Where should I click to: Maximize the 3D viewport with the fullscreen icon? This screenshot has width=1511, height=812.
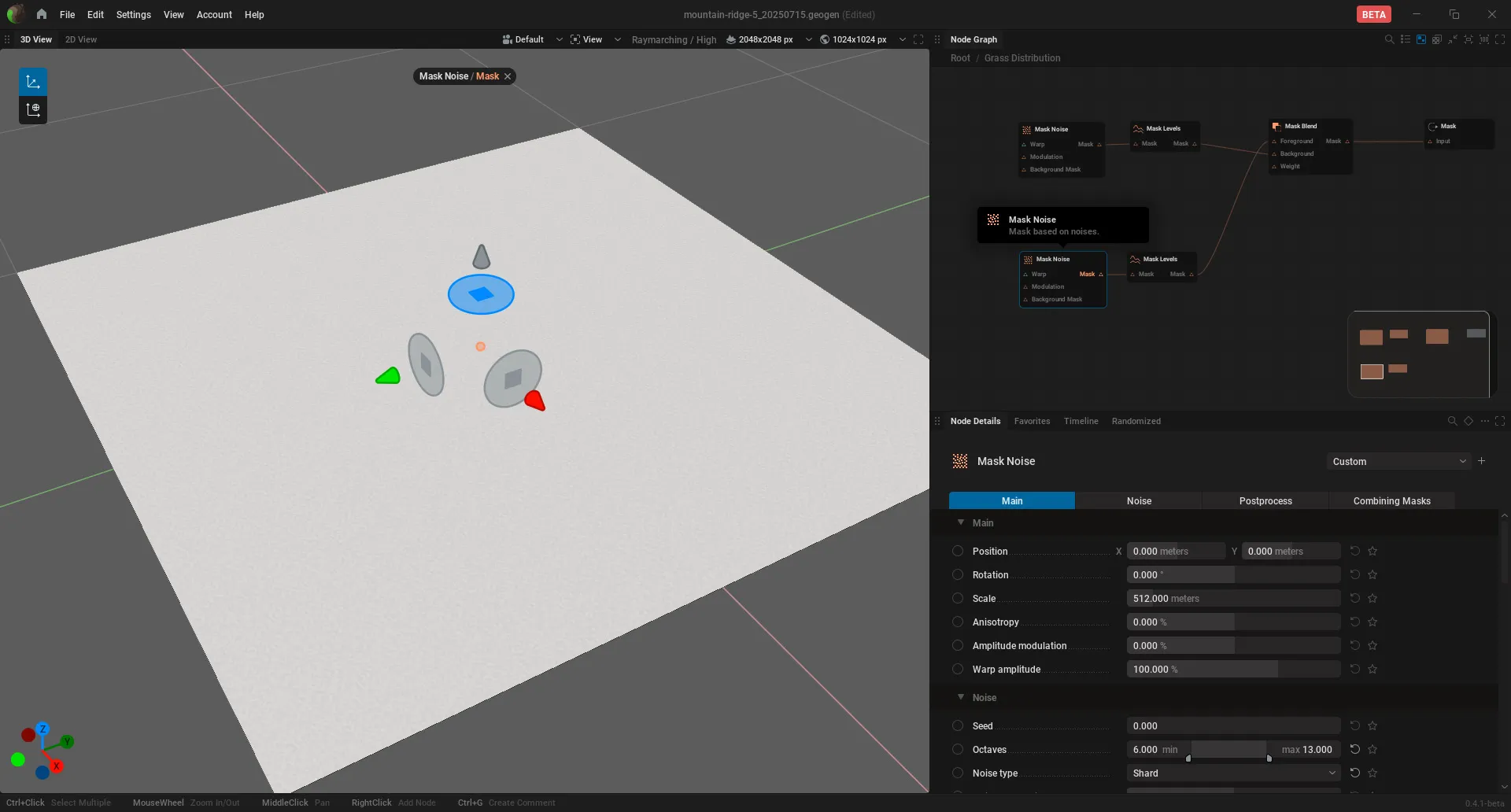(918, 39)
